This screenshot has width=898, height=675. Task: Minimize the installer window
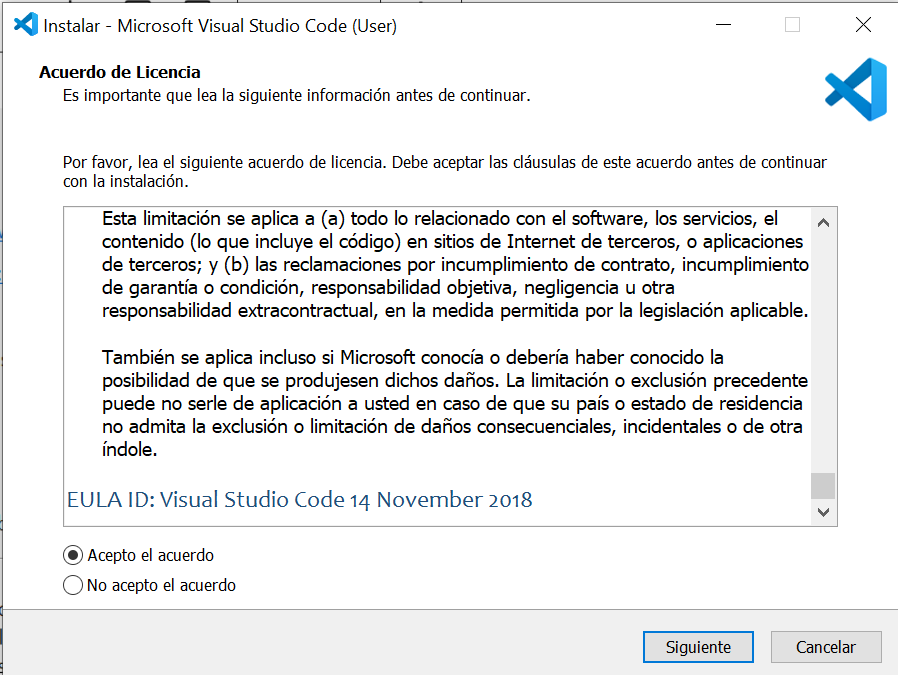tap(721, 26)
